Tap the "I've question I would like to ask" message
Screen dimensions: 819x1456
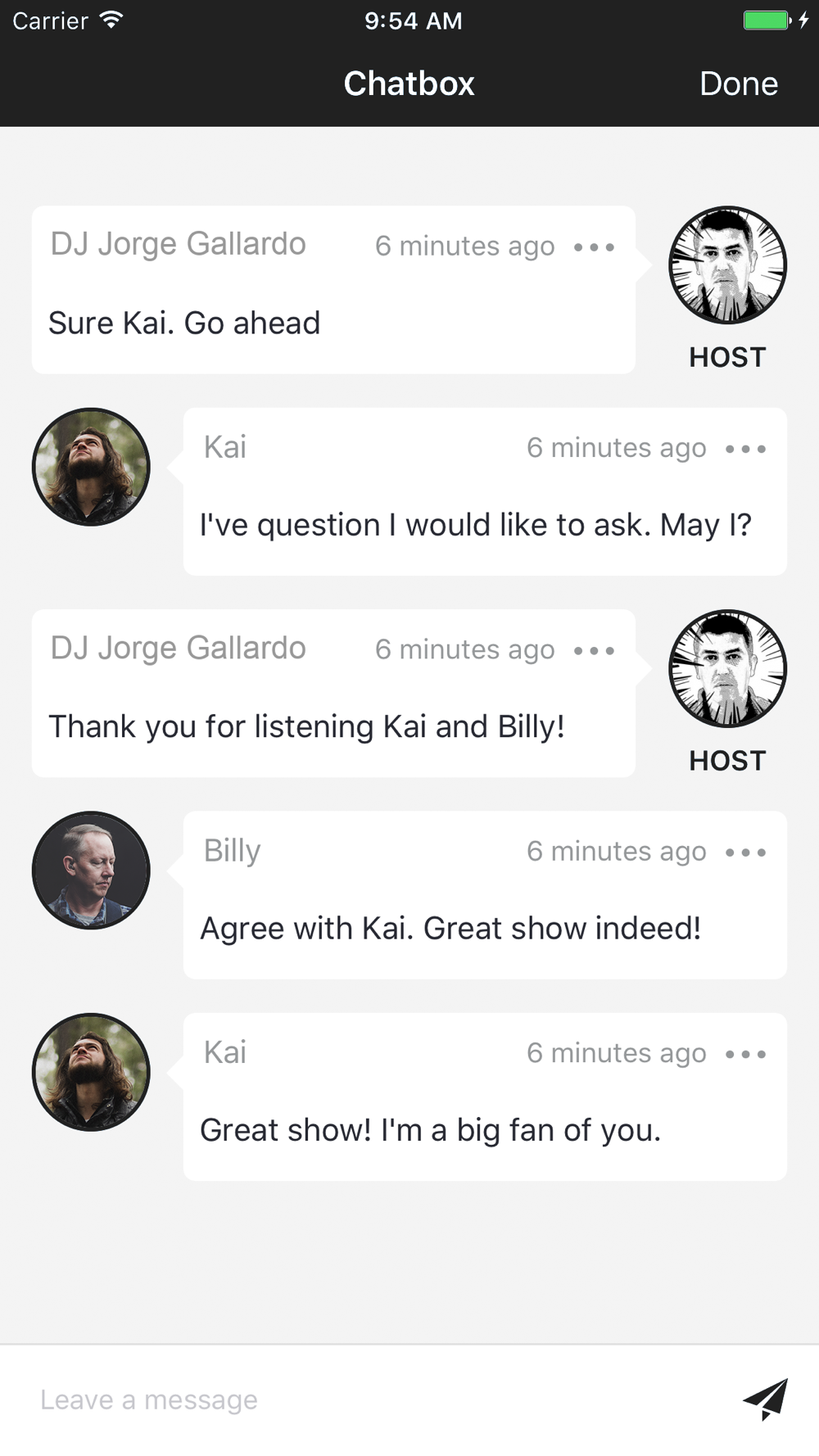[x=475, y=525]
